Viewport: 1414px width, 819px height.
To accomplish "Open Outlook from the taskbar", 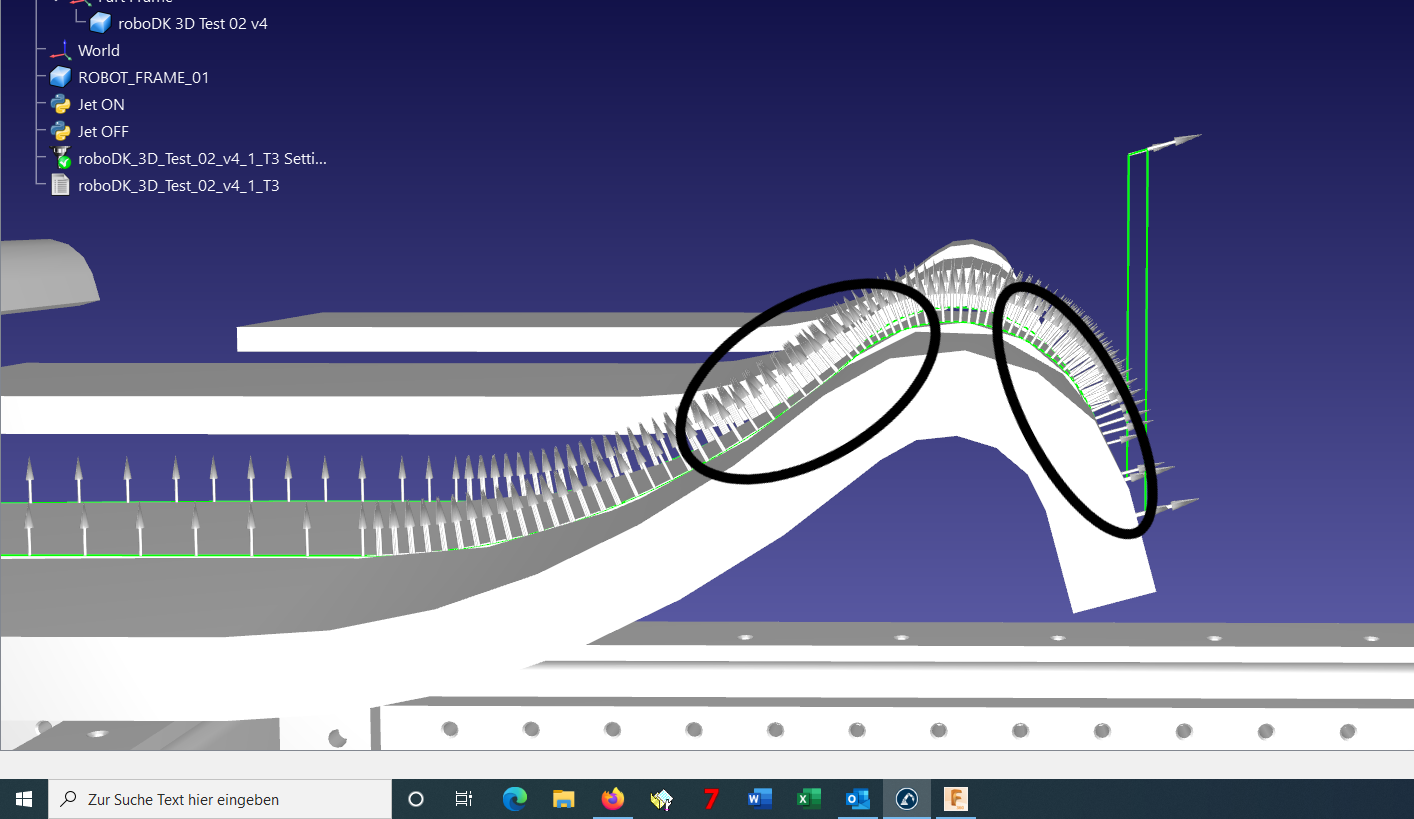I will click(x=858, y=799).
